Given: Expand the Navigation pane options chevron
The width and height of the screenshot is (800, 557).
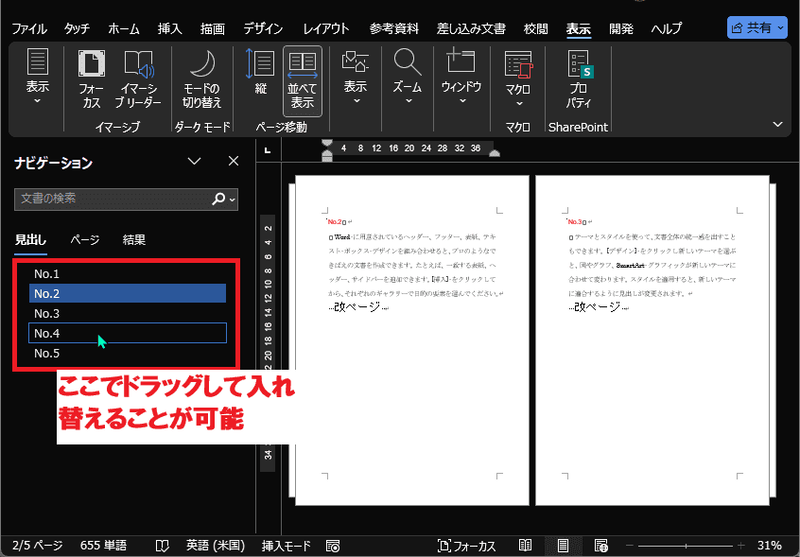Looking at the screenshot, I should (194, 162).
